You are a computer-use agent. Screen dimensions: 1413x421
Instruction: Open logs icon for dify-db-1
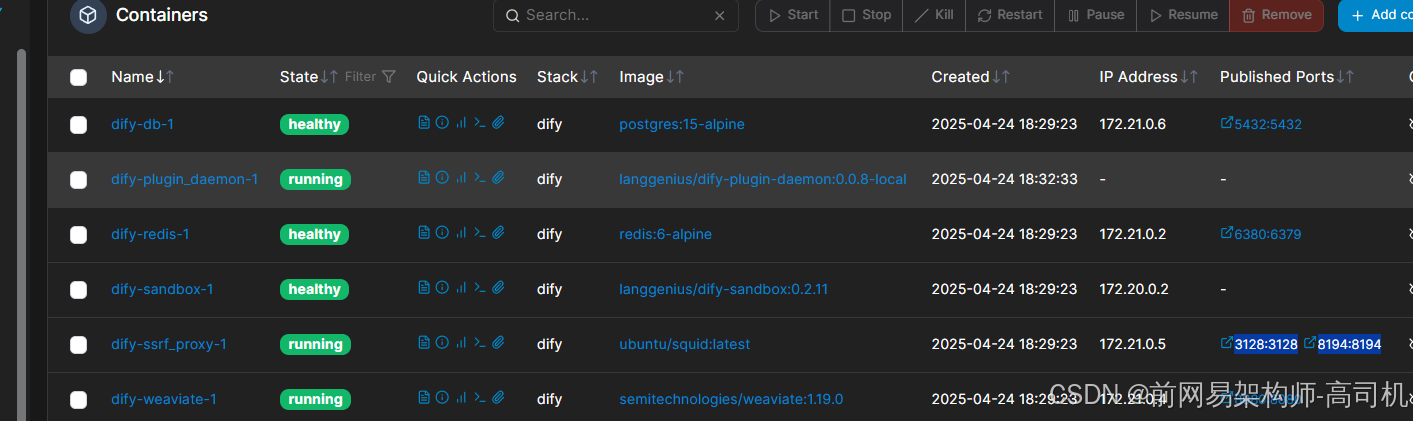point(424,123)
